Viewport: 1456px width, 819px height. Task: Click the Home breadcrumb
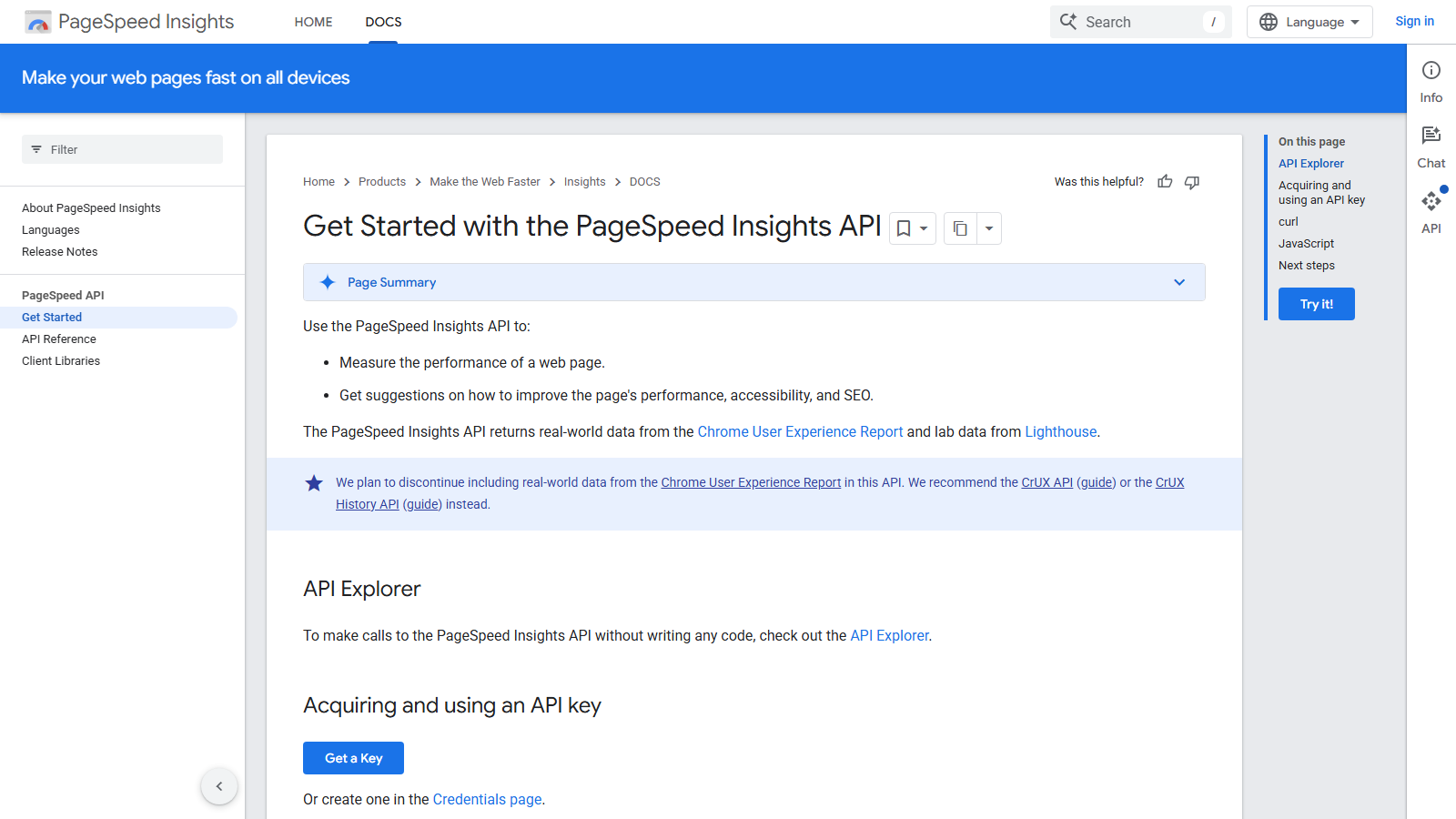318,182
